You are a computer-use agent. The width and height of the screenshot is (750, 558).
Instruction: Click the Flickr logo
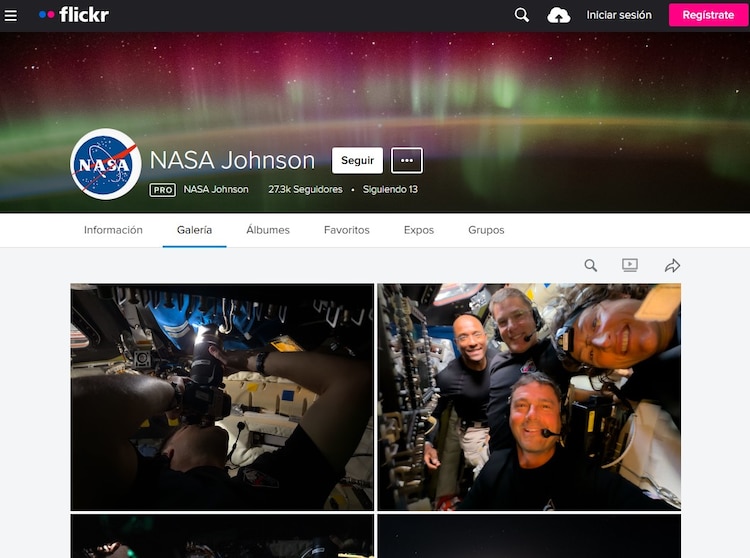tap(74, 15)
